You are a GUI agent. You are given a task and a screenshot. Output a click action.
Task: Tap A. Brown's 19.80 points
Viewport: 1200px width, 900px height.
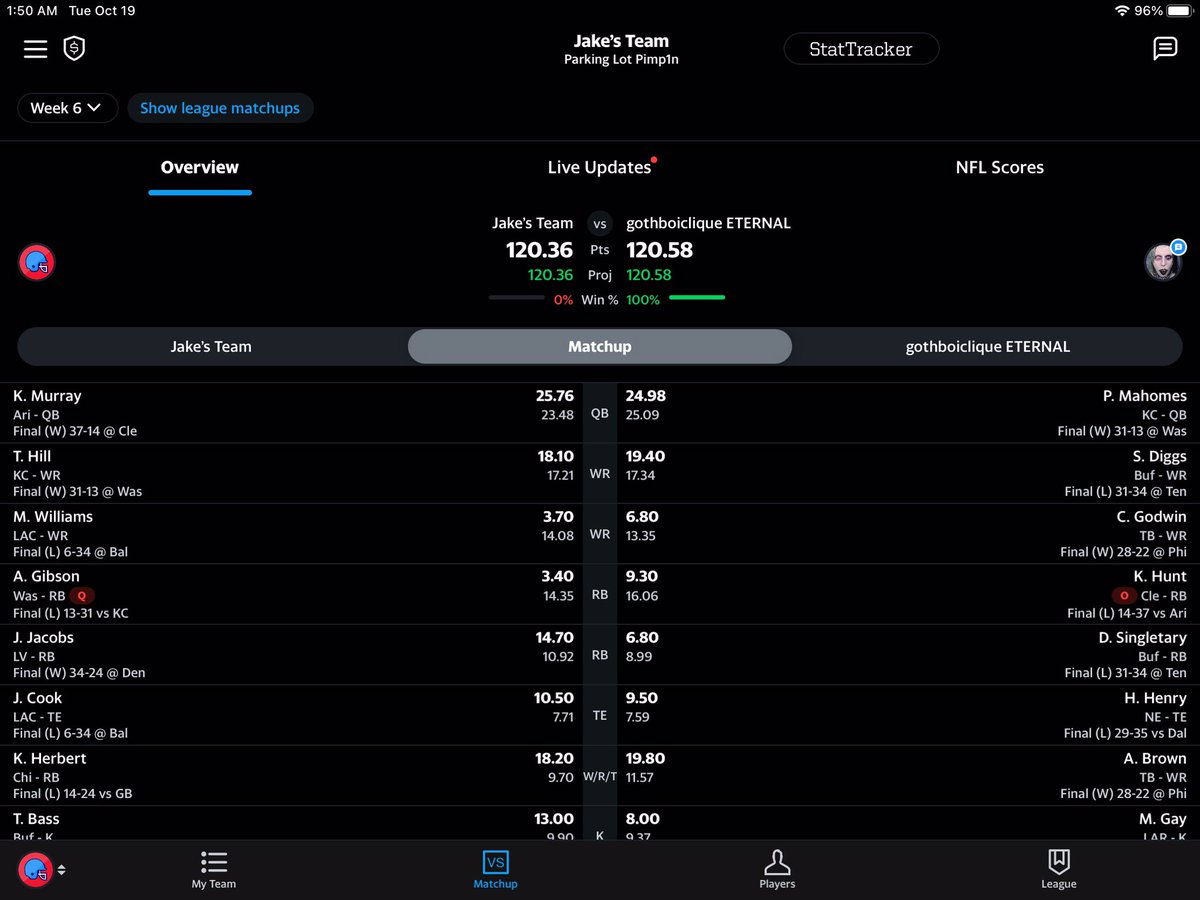[646, 758]
